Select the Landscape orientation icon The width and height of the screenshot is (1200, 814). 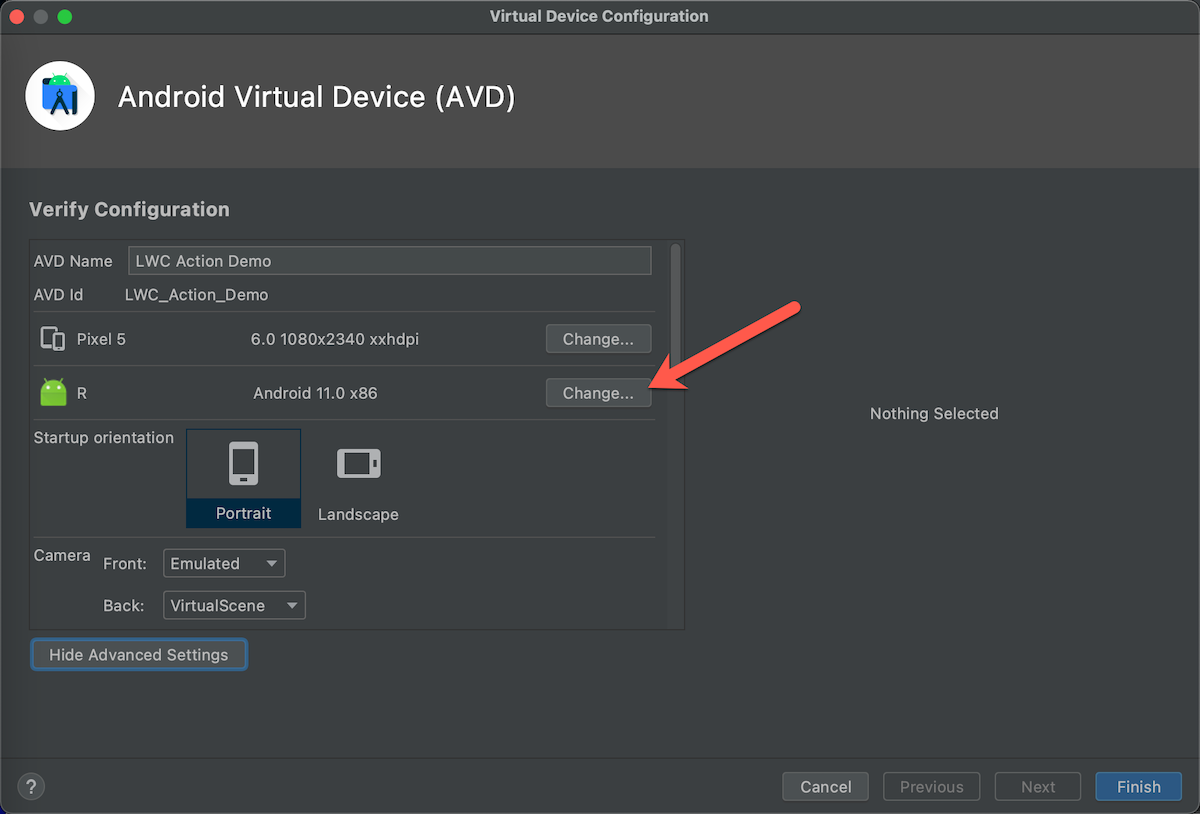[x=358, y=462]
